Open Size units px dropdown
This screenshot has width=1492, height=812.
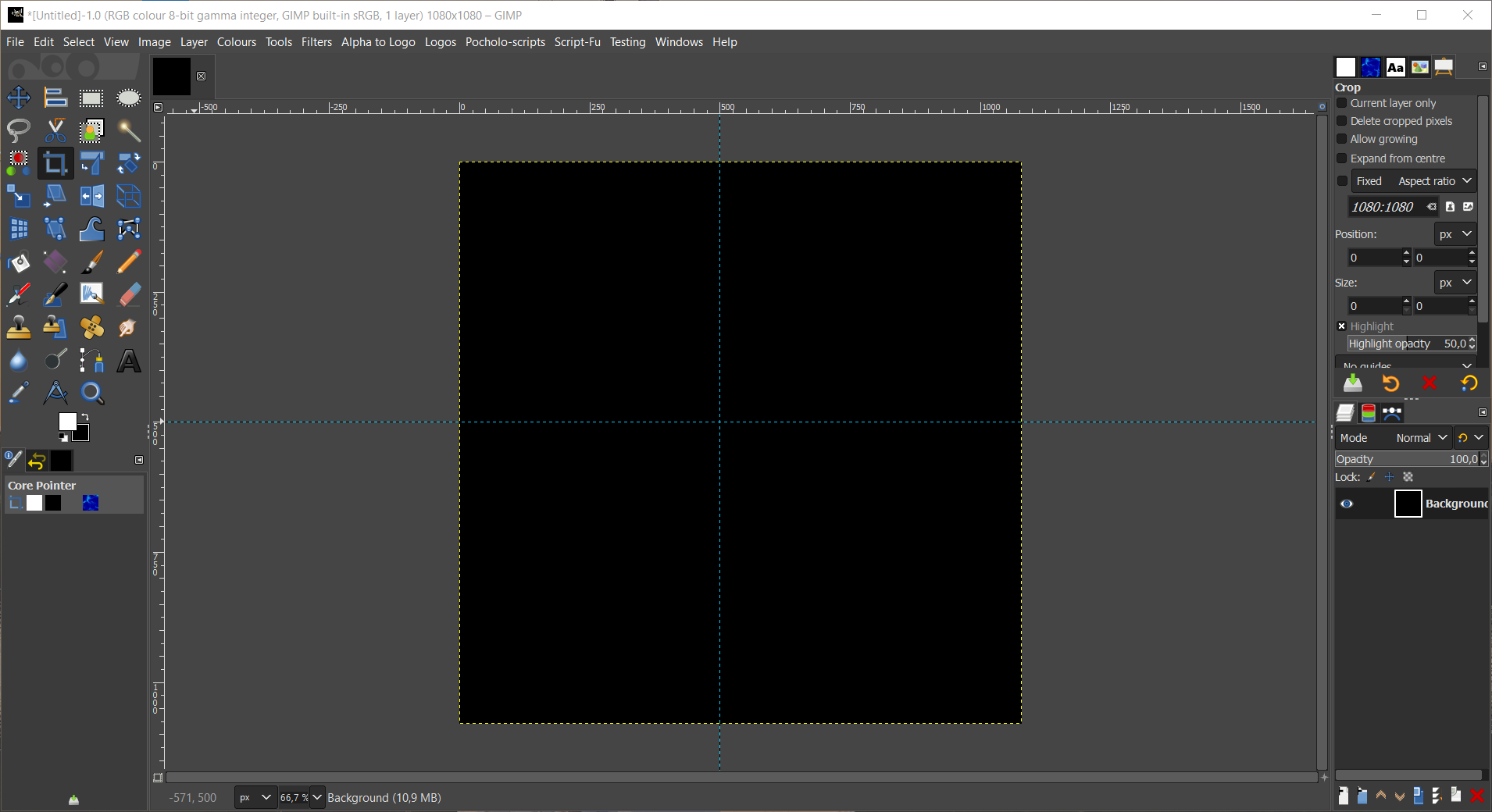point(1455,283)
